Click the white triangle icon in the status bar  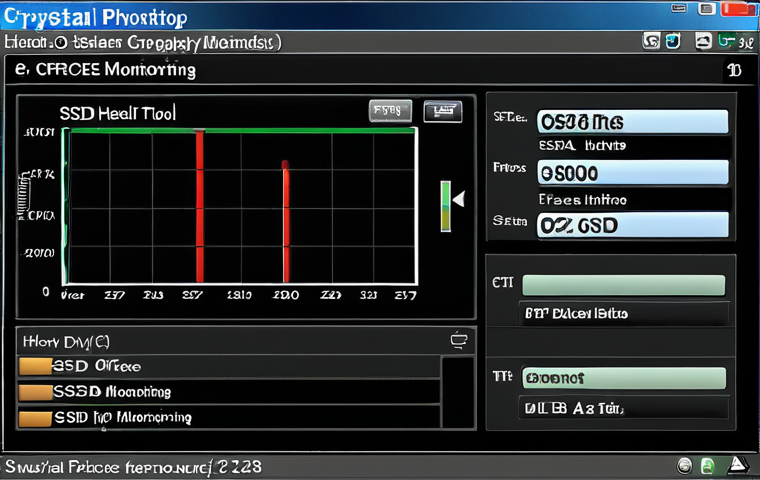point(738,465)
